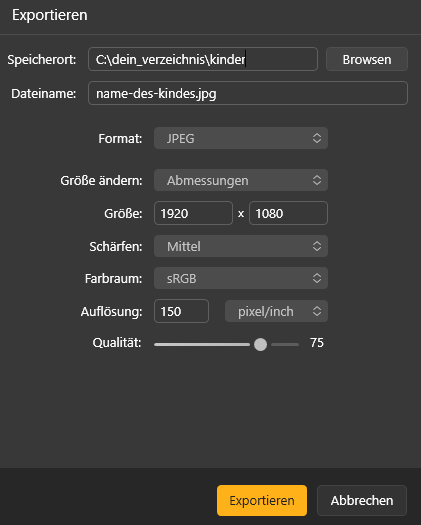The image size is (421, 525).
Task: Open the sRGB color space dropdown
Action: [241, 278]
